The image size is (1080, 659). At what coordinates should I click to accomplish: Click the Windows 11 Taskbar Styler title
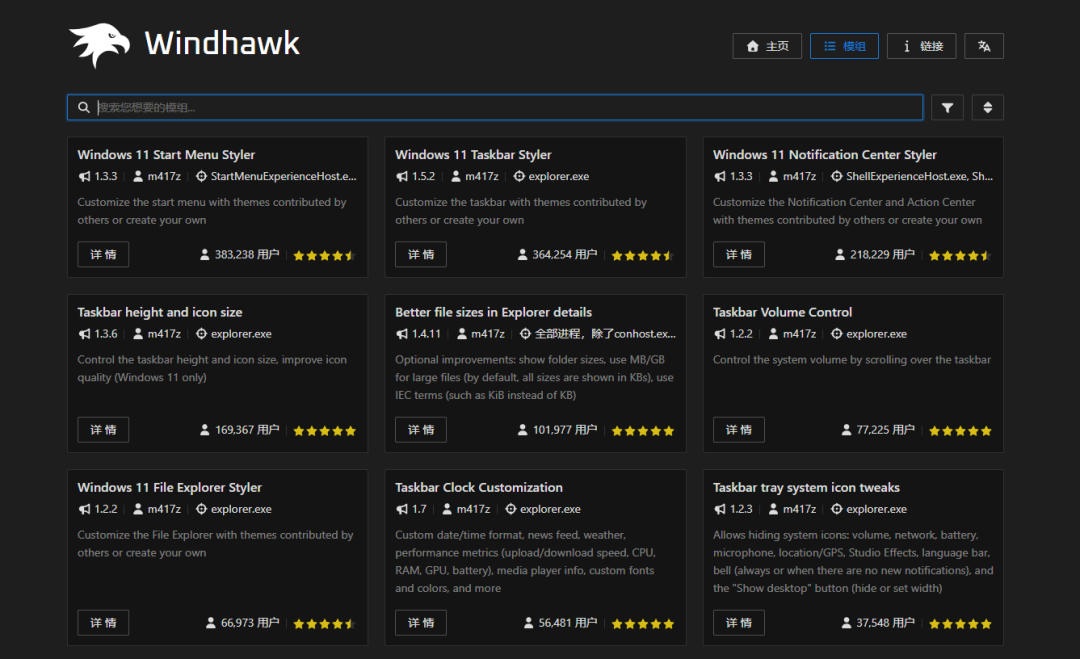473,155
